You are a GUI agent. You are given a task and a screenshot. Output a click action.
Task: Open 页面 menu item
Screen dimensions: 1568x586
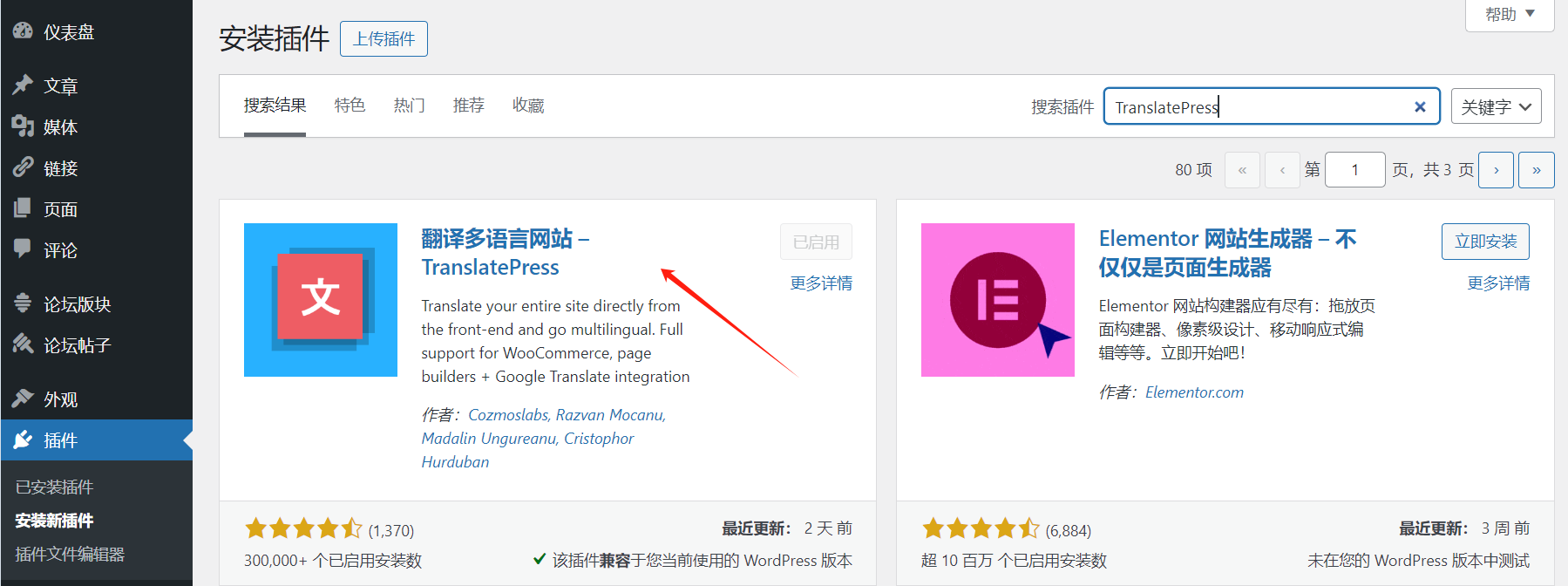click(96, 208)
